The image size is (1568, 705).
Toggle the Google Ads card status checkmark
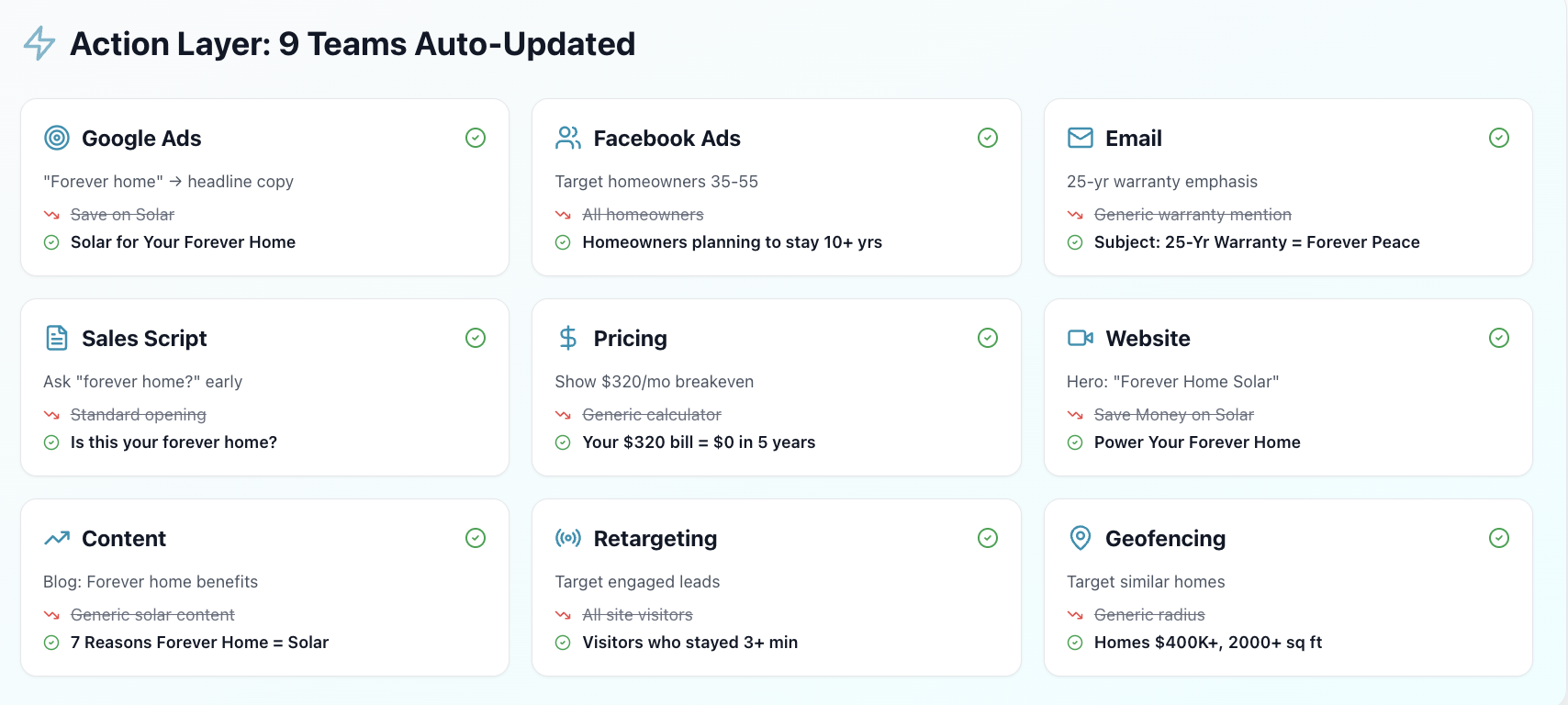(x=476, y=138)
